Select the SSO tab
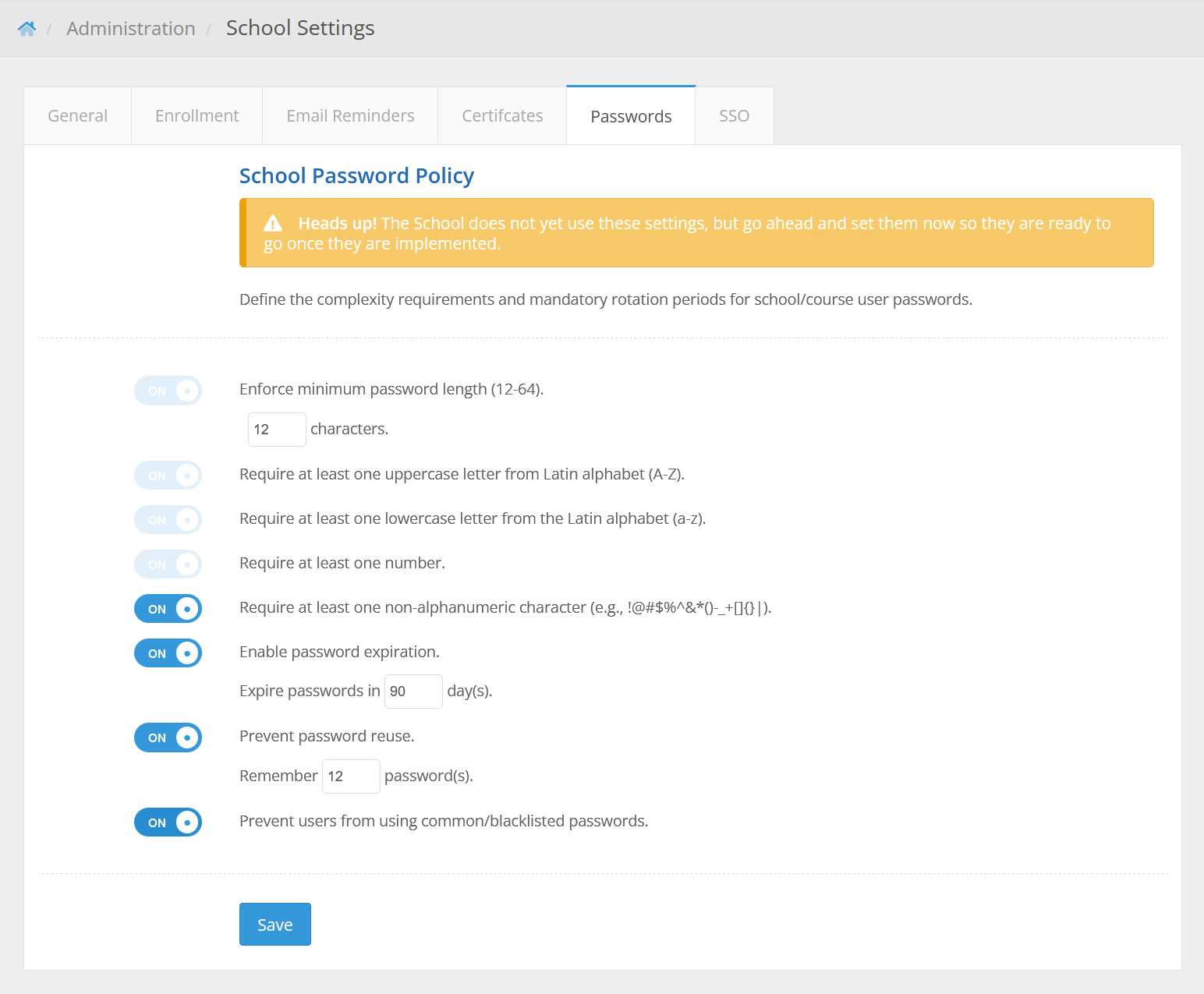Viewport: 1204px width, 994px height. point(734,116)
